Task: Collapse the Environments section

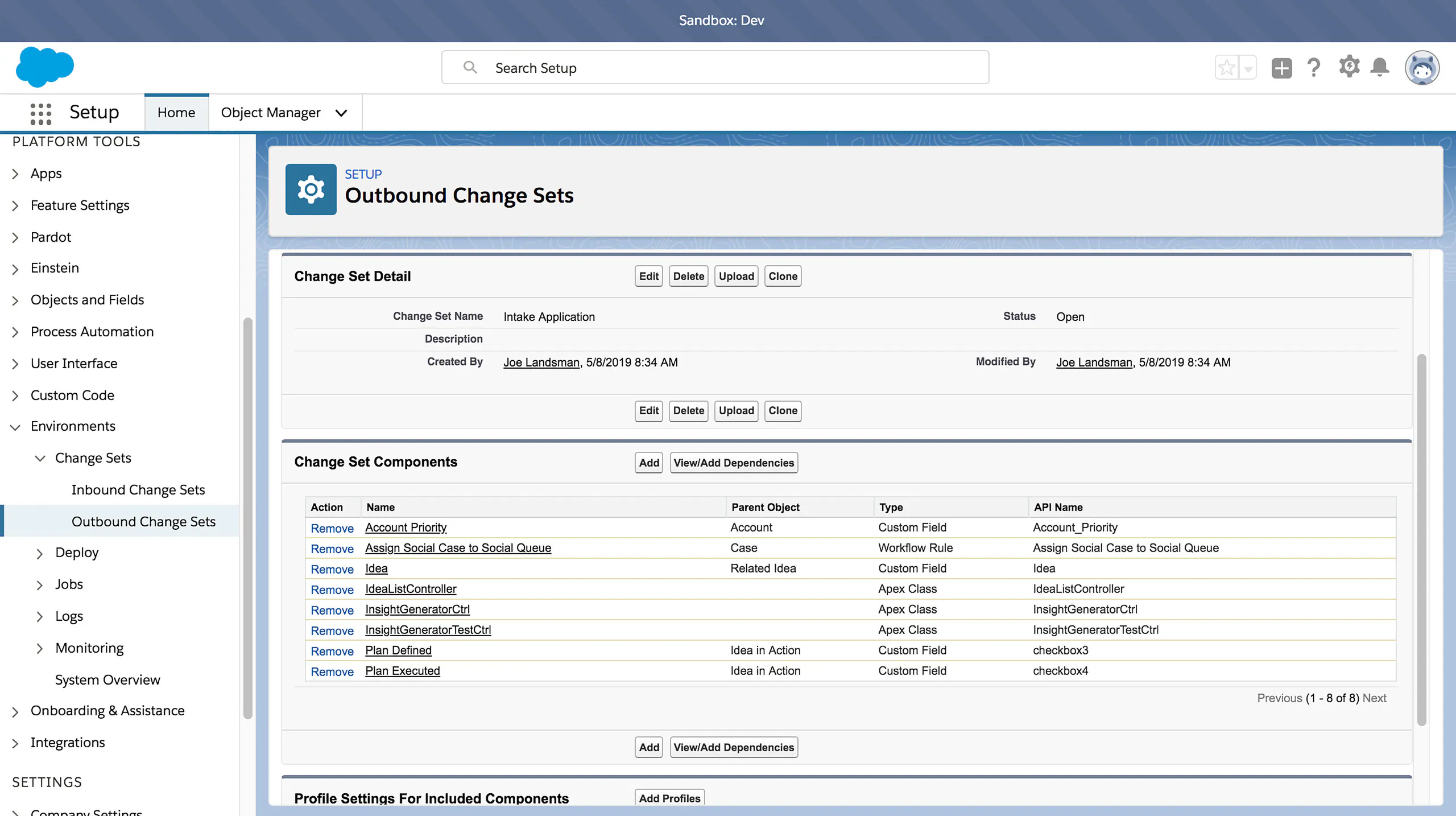Action: (x=15, y=427)
